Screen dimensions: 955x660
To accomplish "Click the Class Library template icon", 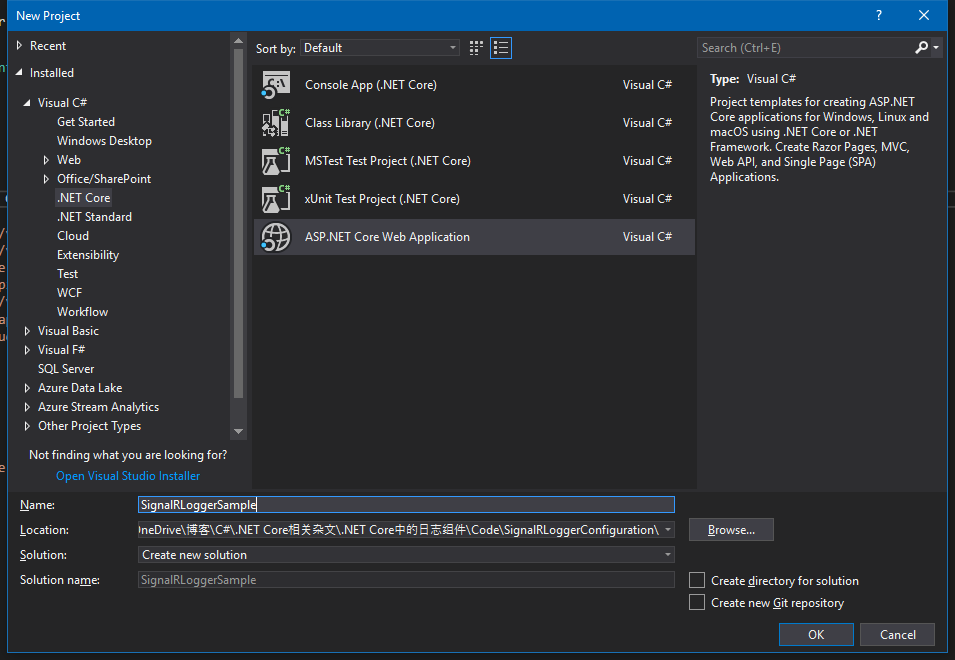I will coord(276,123).
